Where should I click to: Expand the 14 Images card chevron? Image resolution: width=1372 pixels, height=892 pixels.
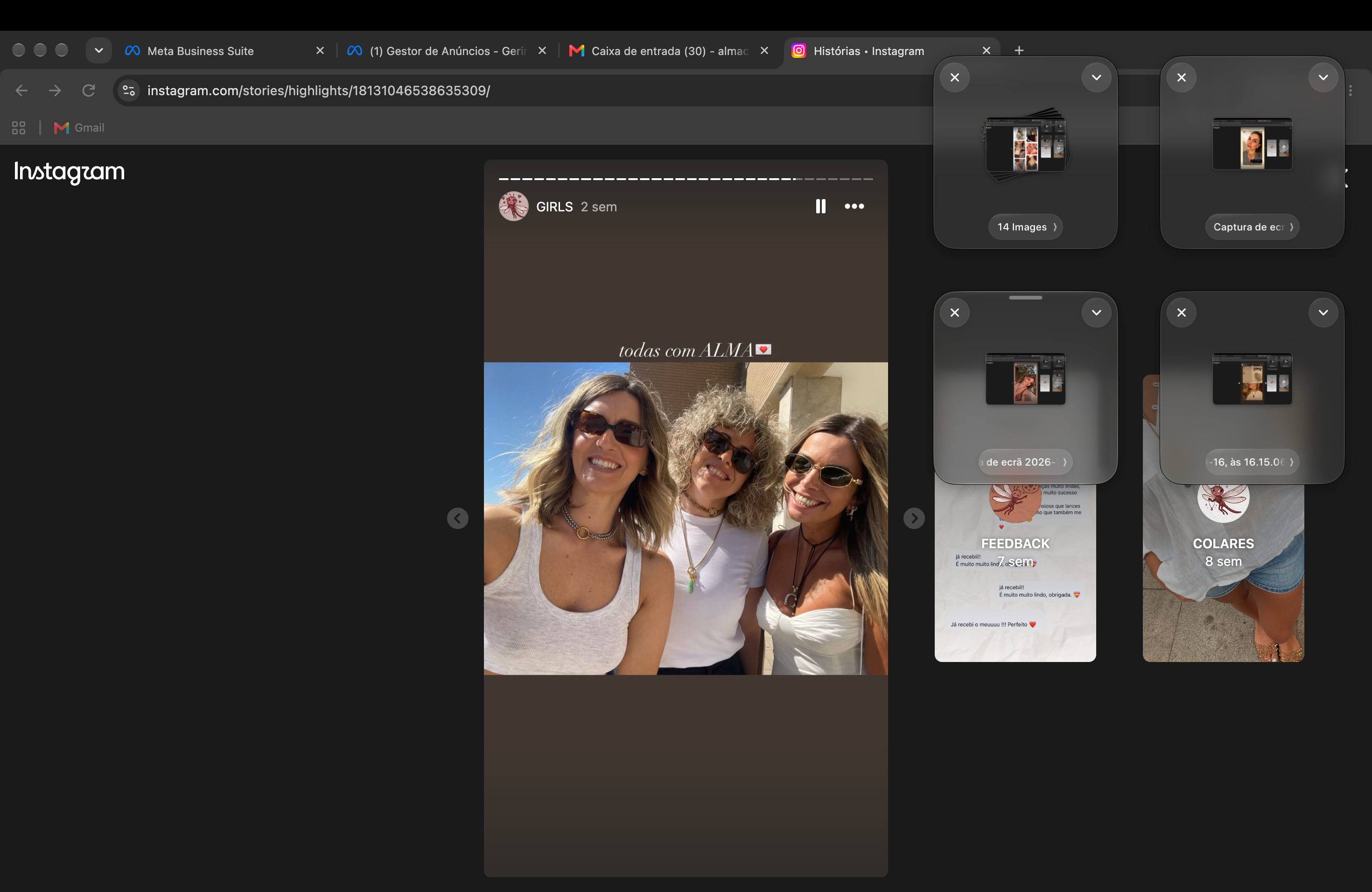[1096, 77]
